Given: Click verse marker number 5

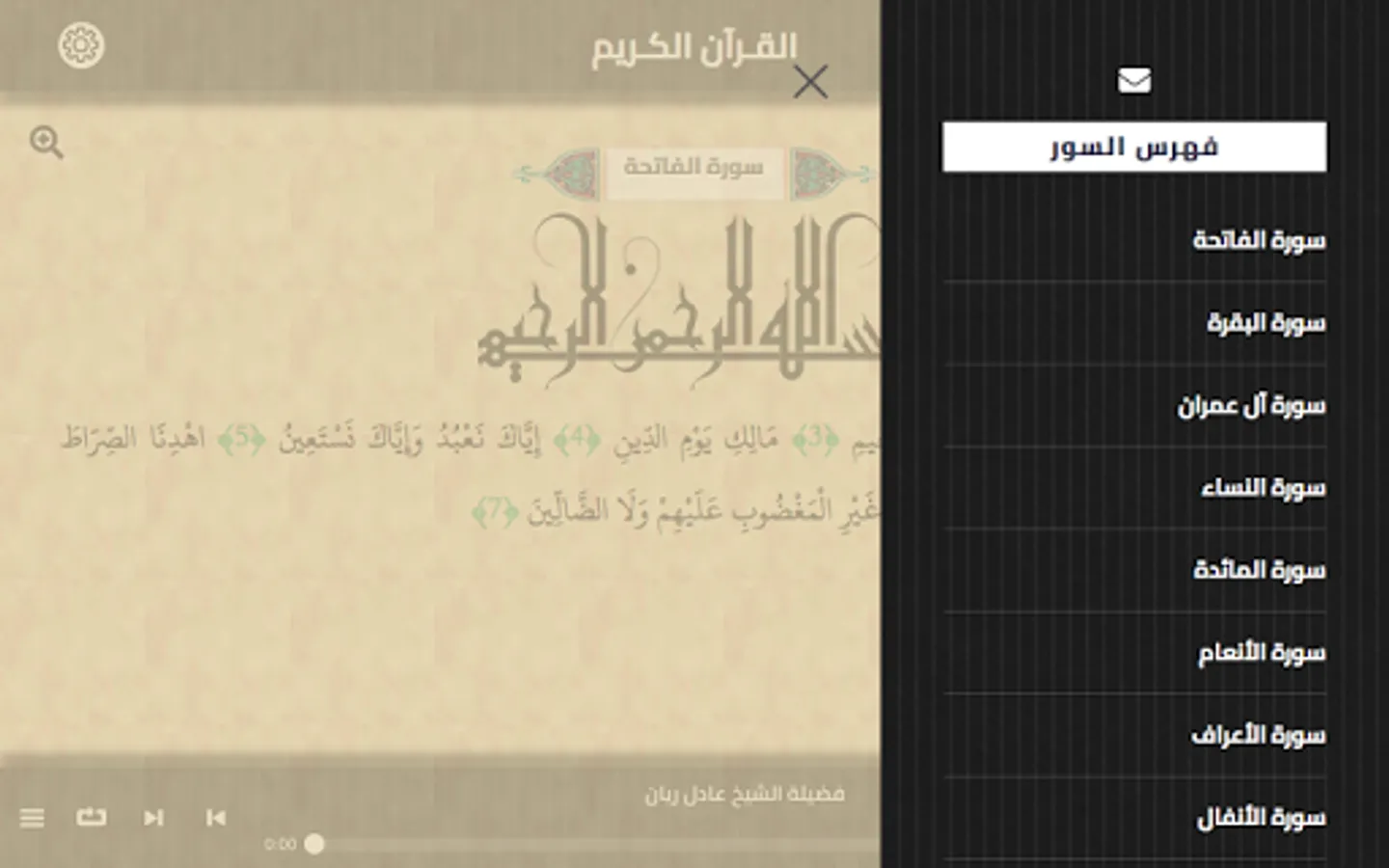Looking at the screenshot, I should click(x=243, y=439).
